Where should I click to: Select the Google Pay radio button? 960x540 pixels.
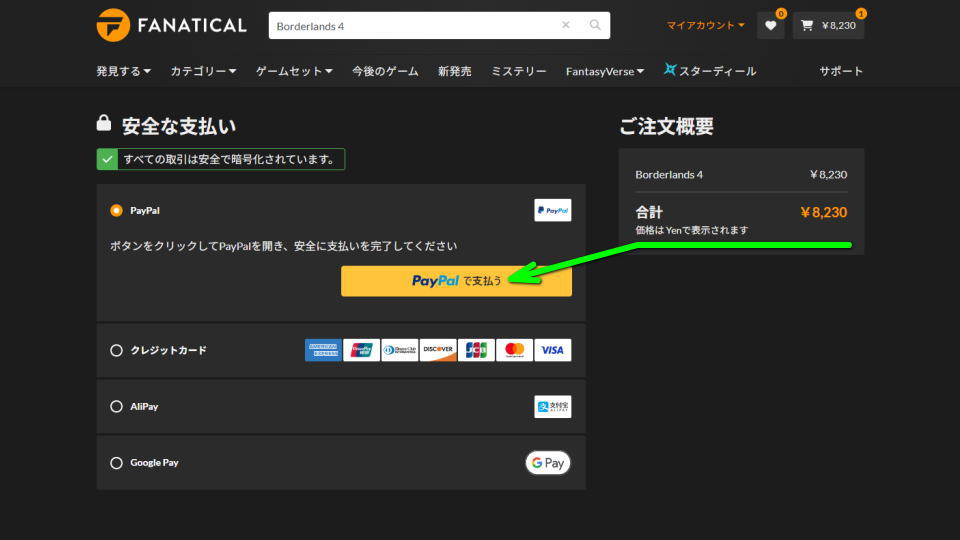[x=116, y=463]
